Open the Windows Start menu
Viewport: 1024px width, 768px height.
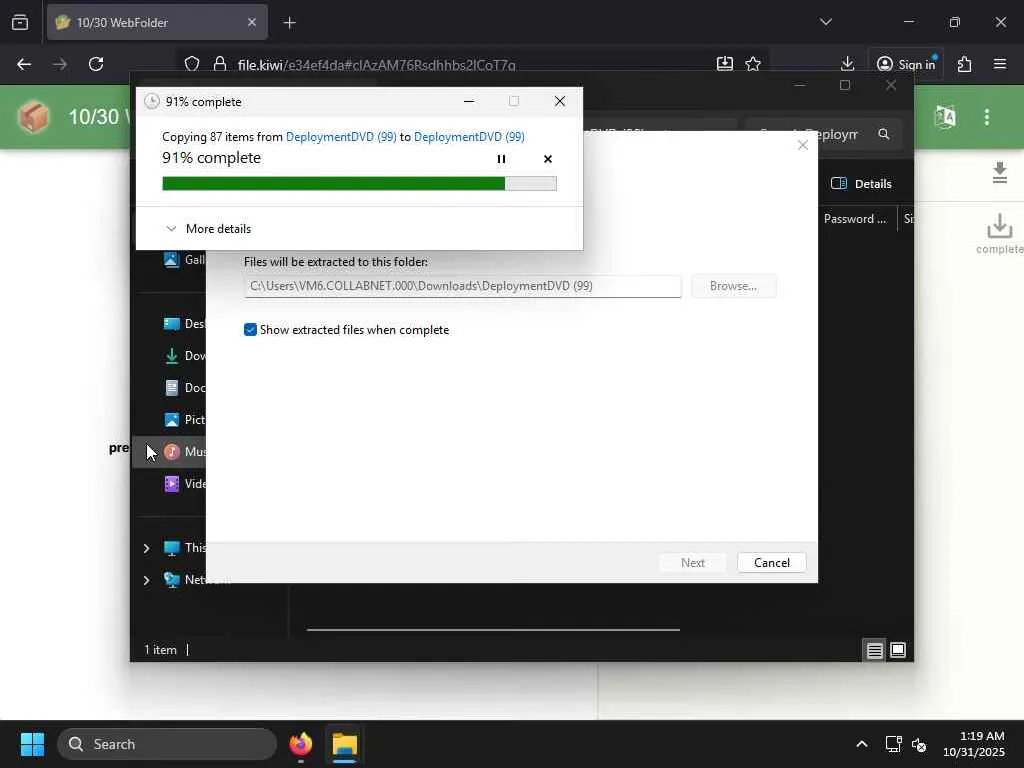(32, 744)
